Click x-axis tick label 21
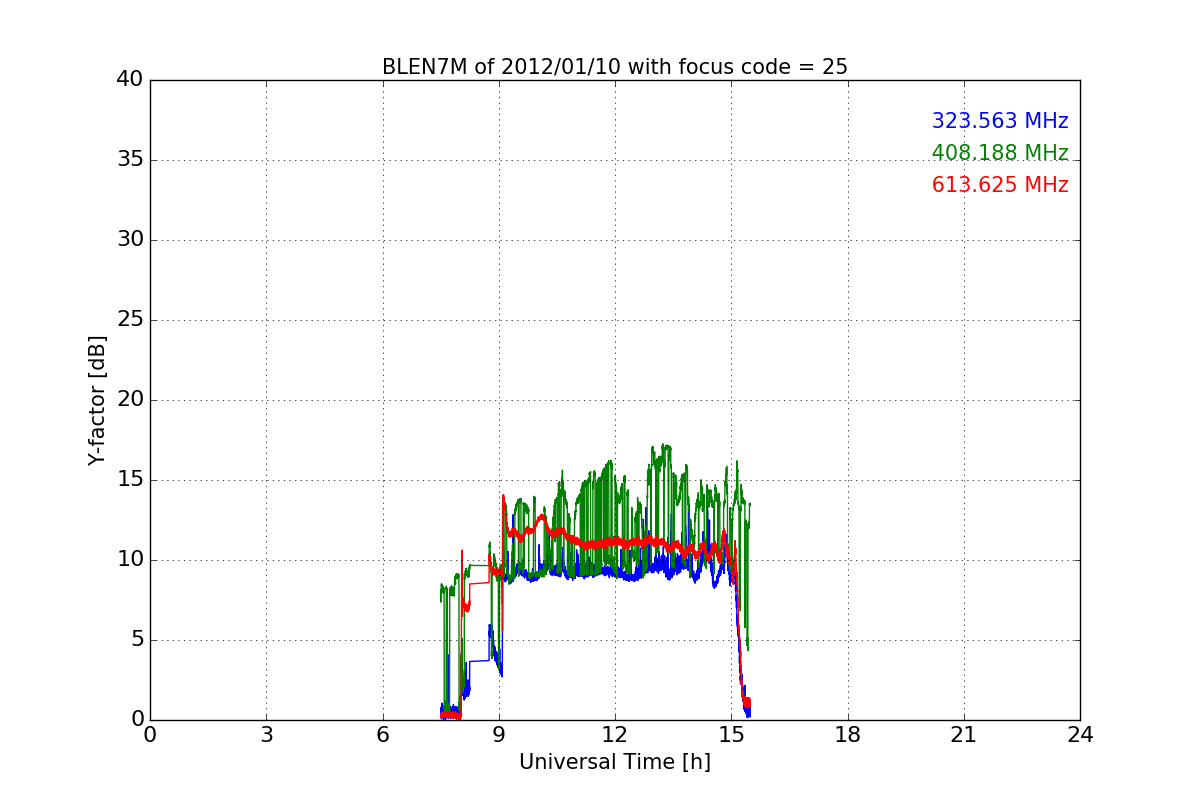The width and height of the screenshot is (1200, 800). pyautogui.click(x=963, y=735)
